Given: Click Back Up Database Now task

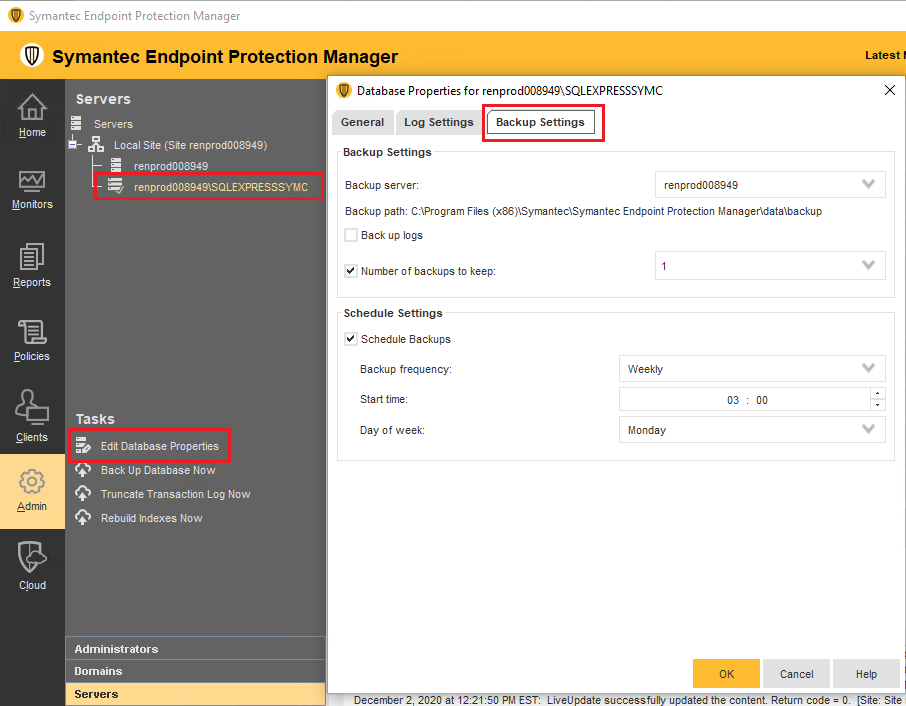Looking at the screenshot, I should [158, 470].
